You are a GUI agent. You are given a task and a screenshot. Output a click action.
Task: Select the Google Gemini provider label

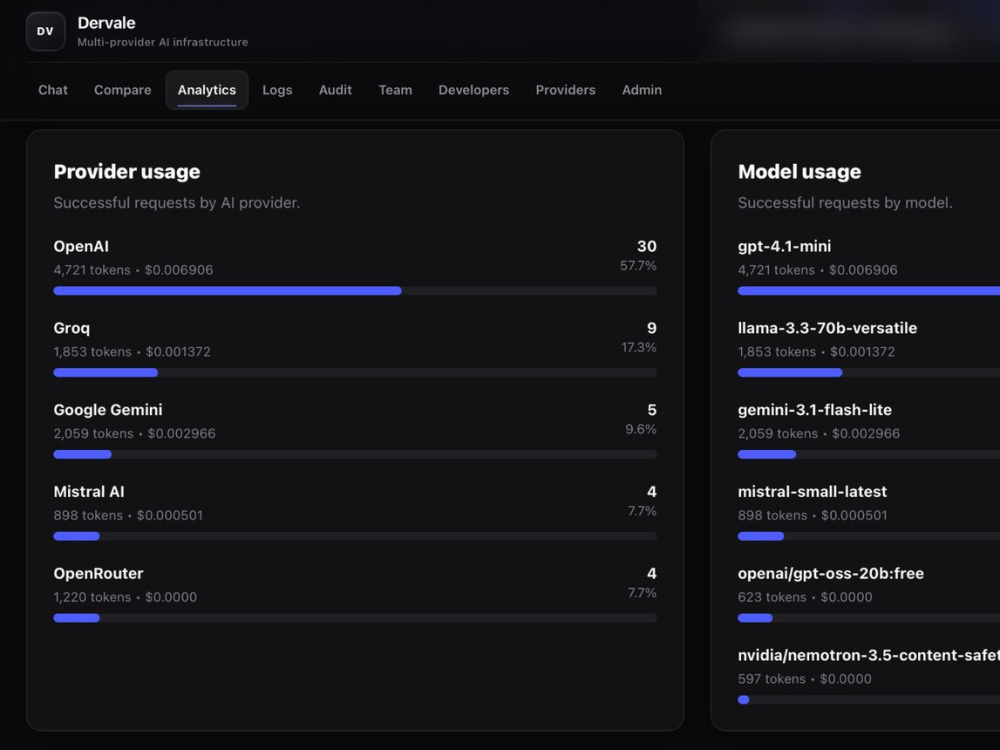click(x=108, y=410)
